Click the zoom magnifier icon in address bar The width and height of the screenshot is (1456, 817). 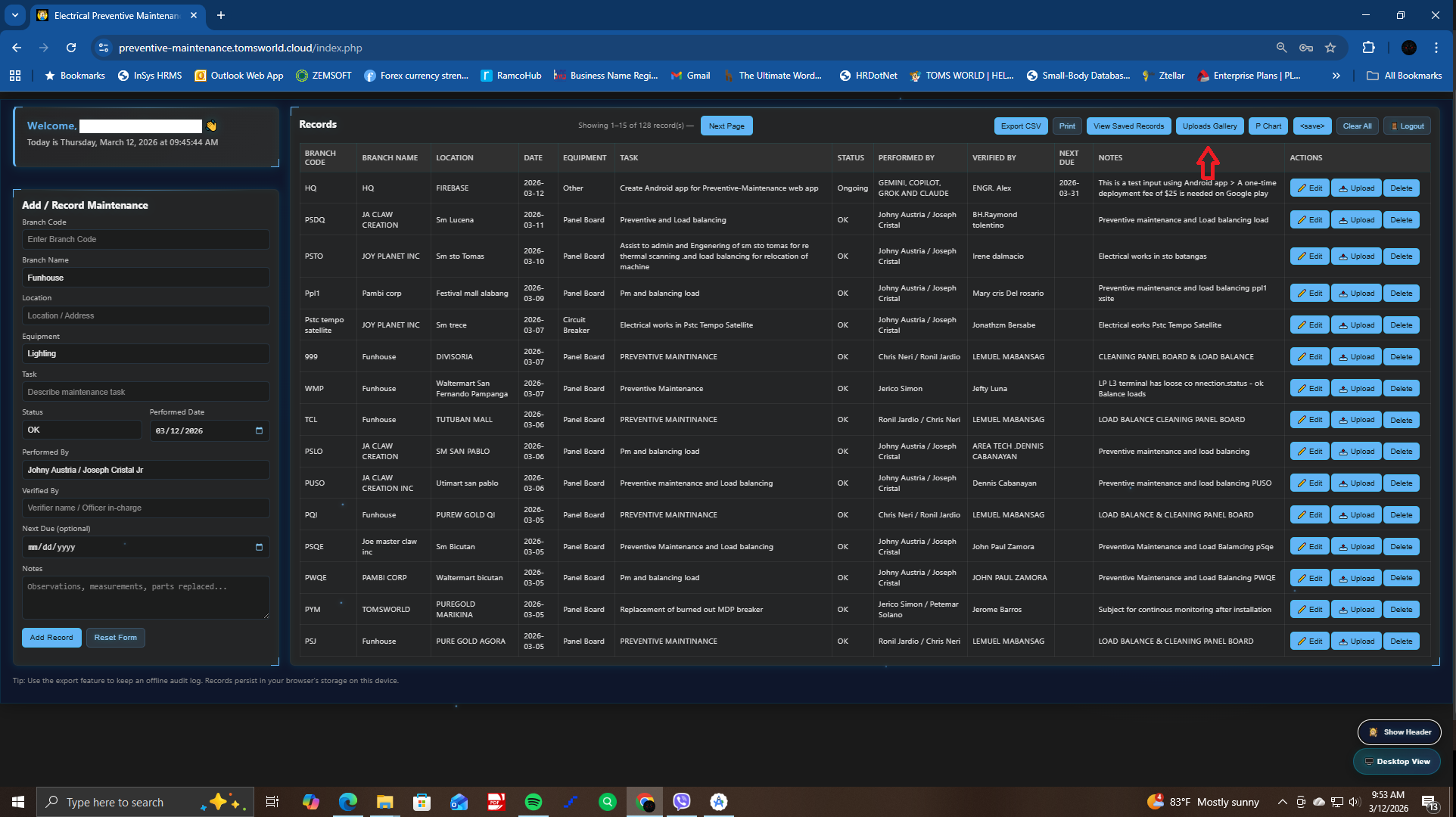1281,48
